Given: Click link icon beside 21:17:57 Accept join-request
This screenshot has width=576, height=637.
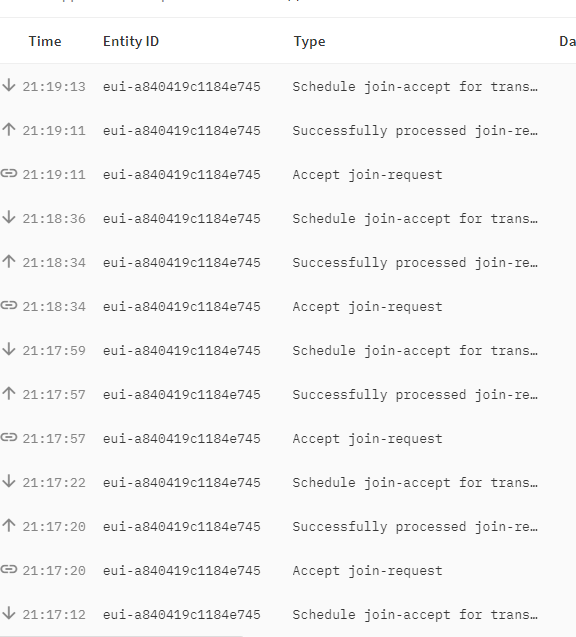Looking at the screenshot, I should [9, 438].
